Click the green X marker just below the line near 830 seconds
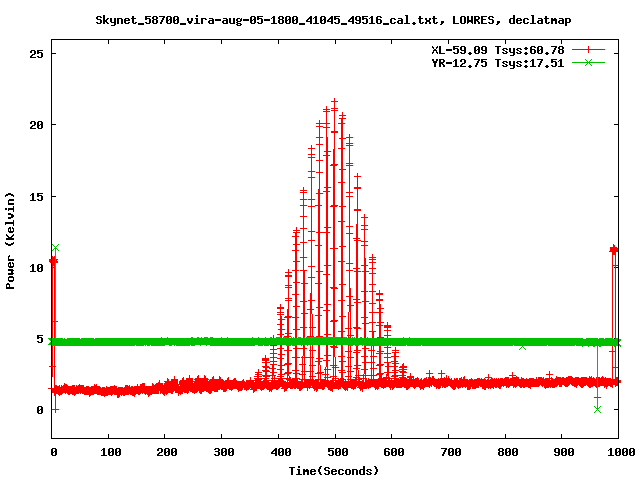 tap(522, 347)
